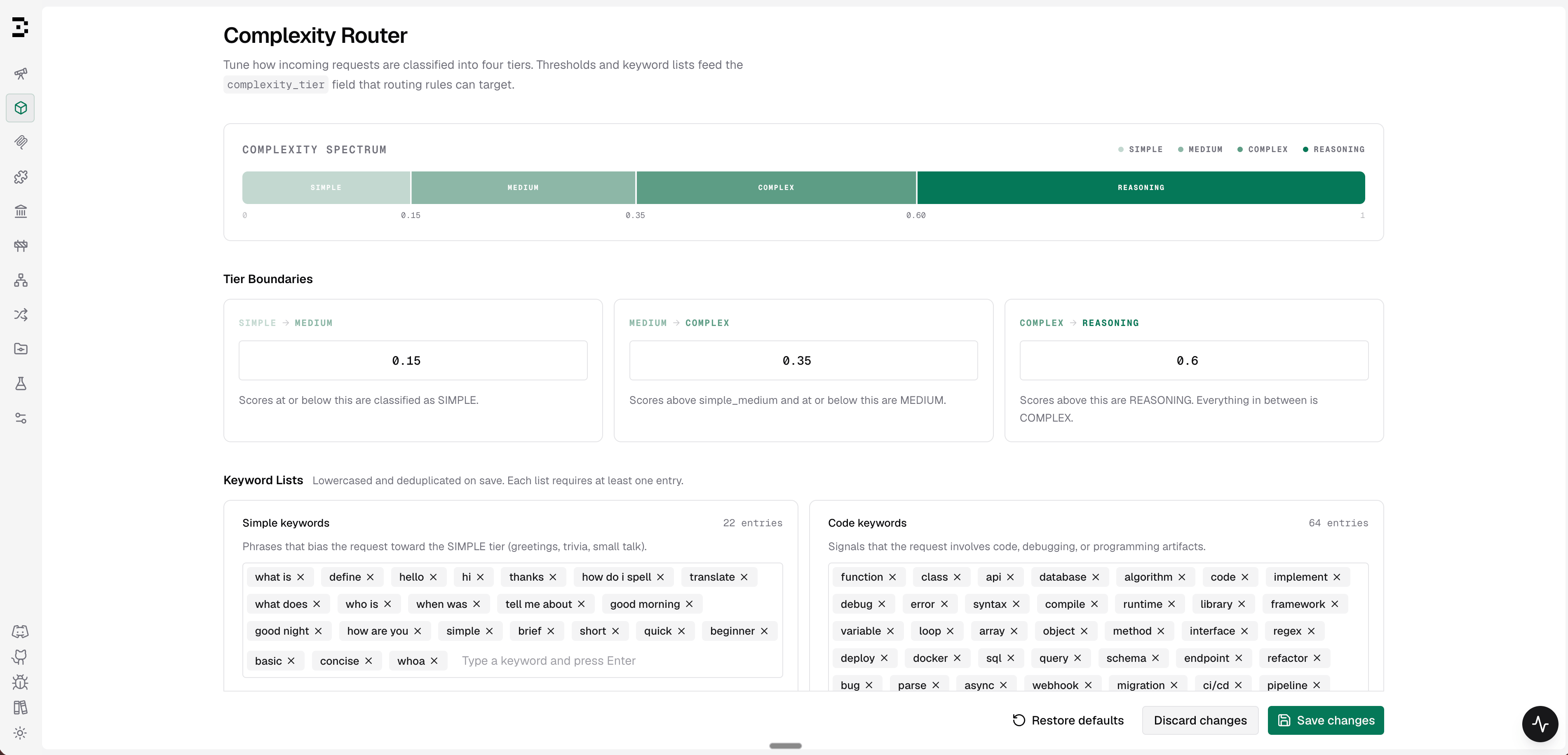1568x755 pixels.
Task: Click the 0.60 spectrum tick label
Action: (x=915, y=216)
